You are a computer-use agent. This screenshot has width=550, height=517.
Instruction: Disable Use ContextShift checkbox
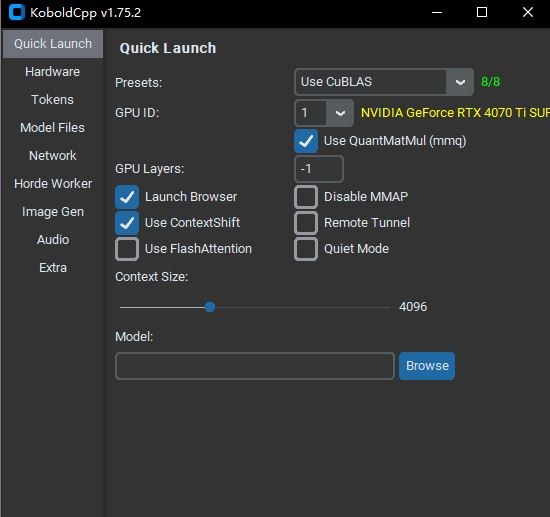click(127, 223)
